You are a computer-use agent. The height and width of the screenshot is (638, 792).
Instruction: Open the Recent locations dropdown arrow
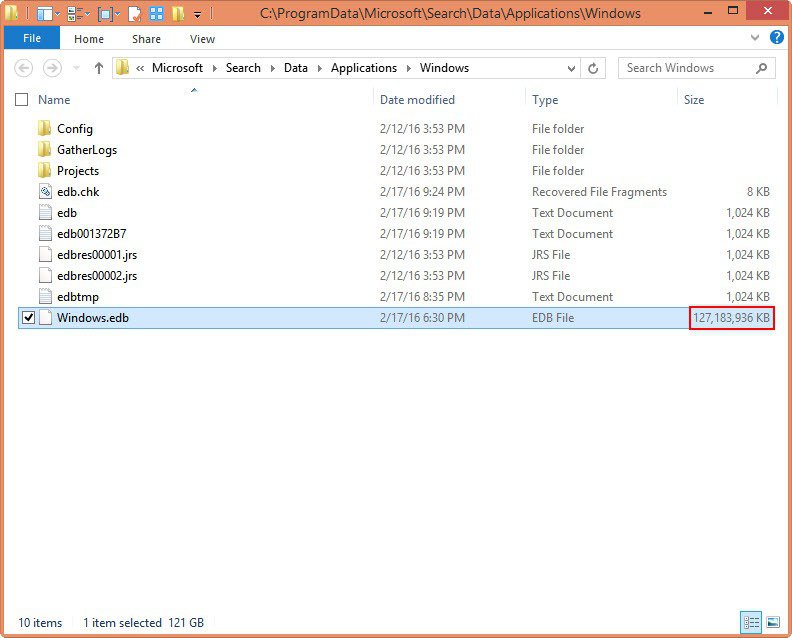point(76,68)
